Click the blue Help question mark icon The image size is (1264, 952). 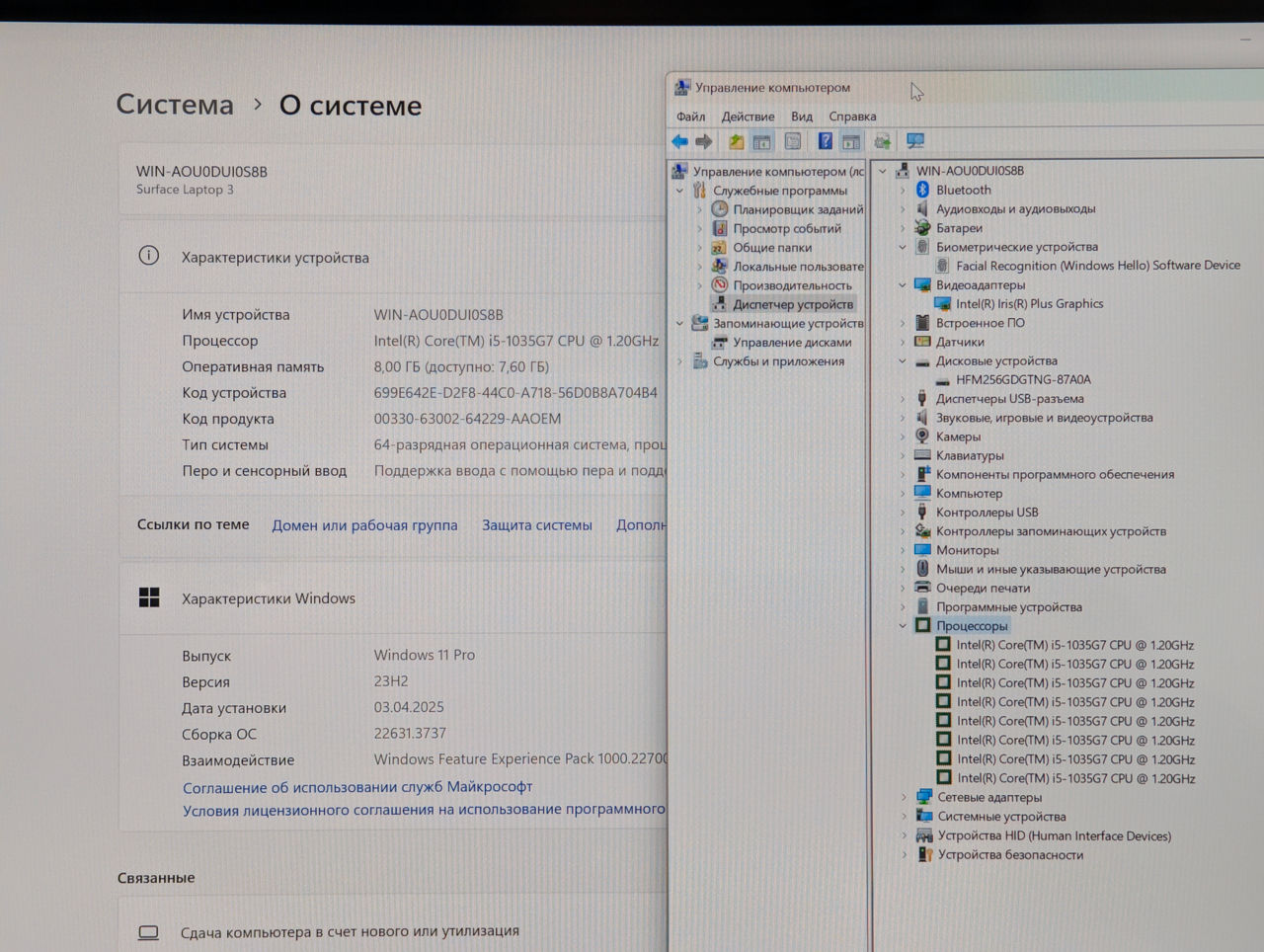826,141
